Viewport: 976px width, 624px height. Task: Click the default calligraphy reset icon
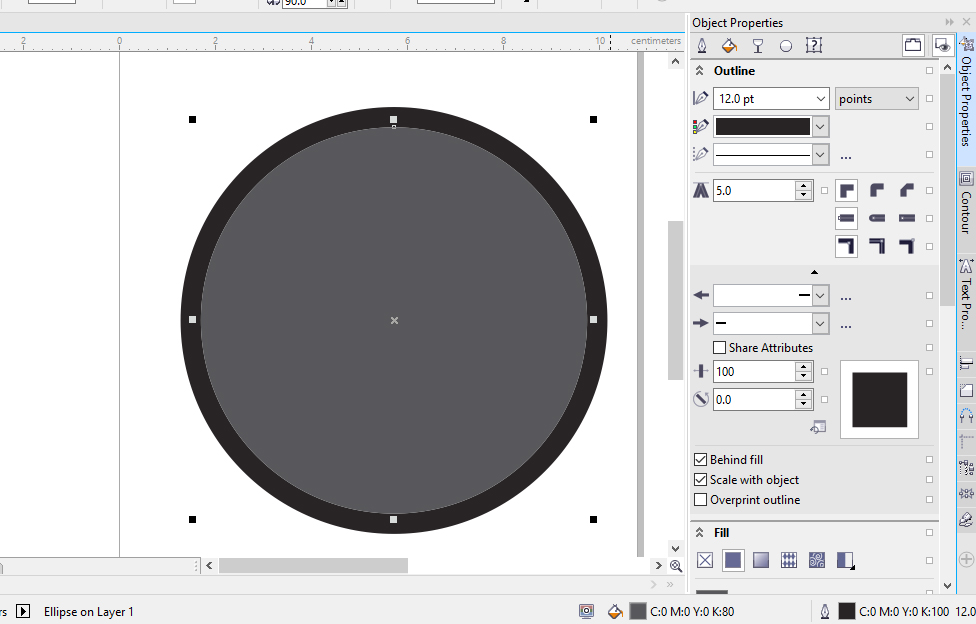tap(818, 427)
